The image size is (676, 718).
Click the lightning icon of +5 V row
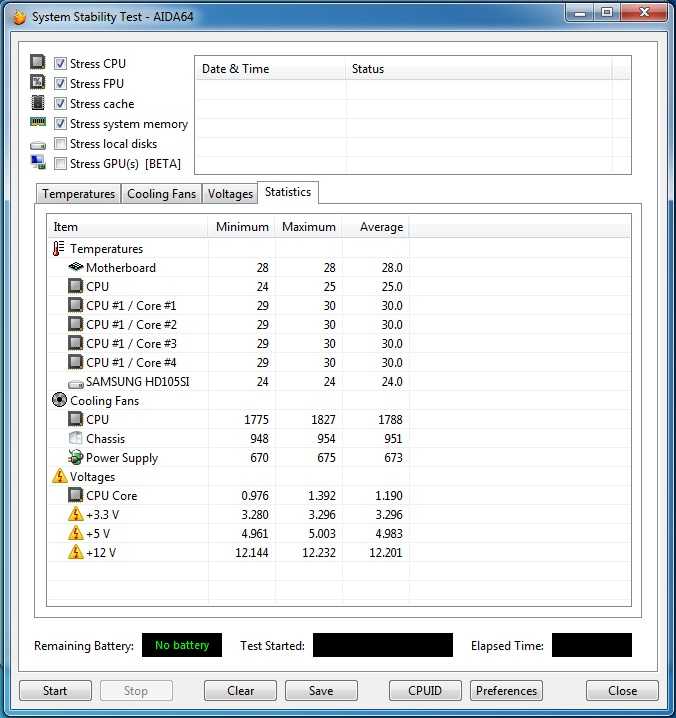pyautogui.click(x=76, y=533)
